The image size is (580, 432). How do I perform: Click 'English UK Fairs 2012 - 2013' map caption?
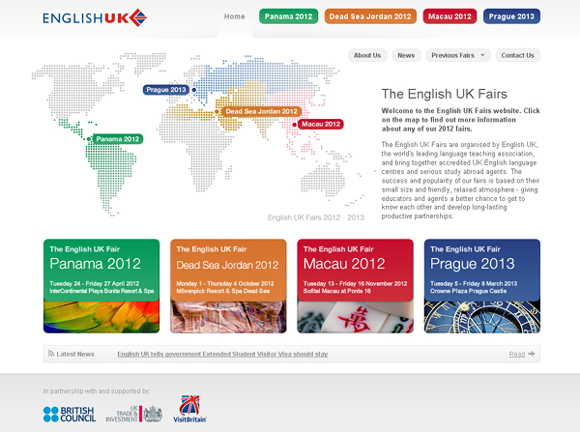[x=316, y=217]
